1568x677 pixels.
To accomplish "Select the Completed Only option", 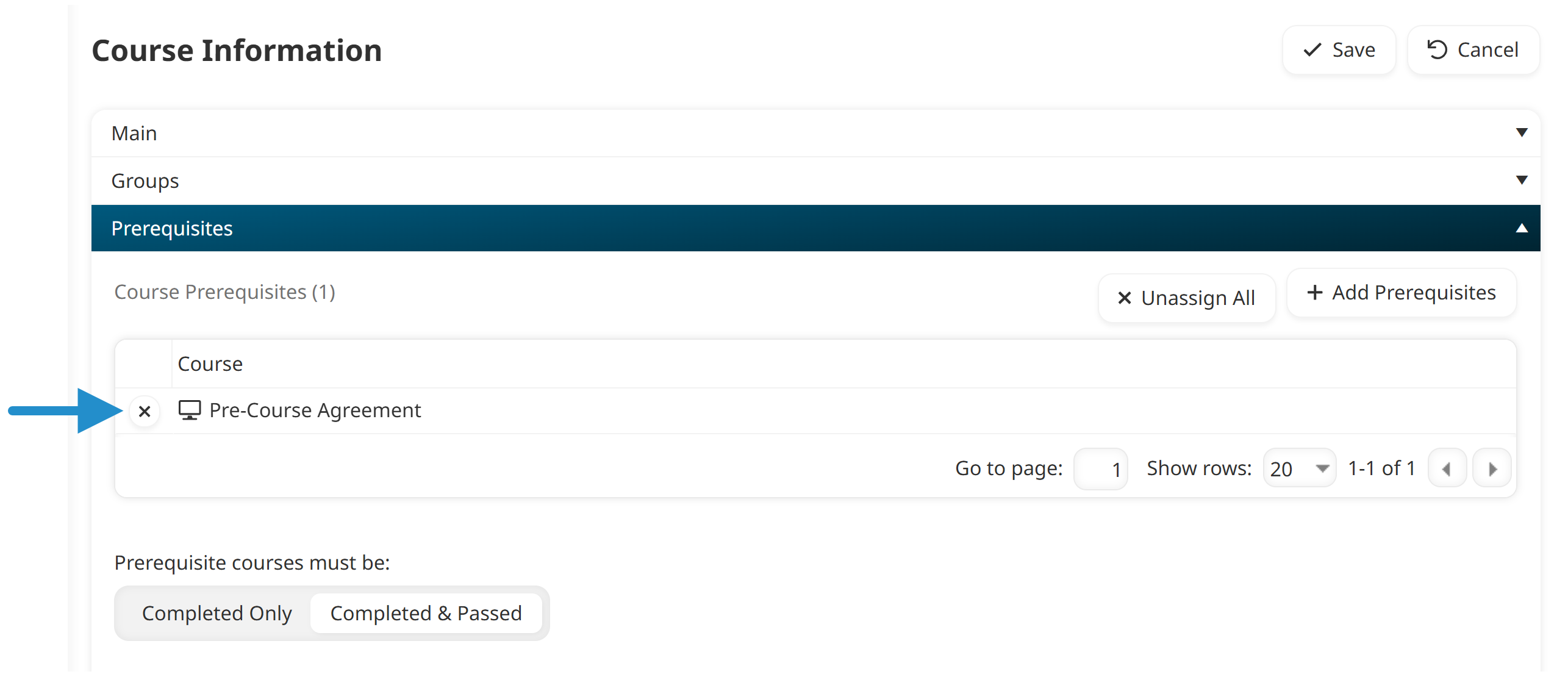I will coord(217,613).
